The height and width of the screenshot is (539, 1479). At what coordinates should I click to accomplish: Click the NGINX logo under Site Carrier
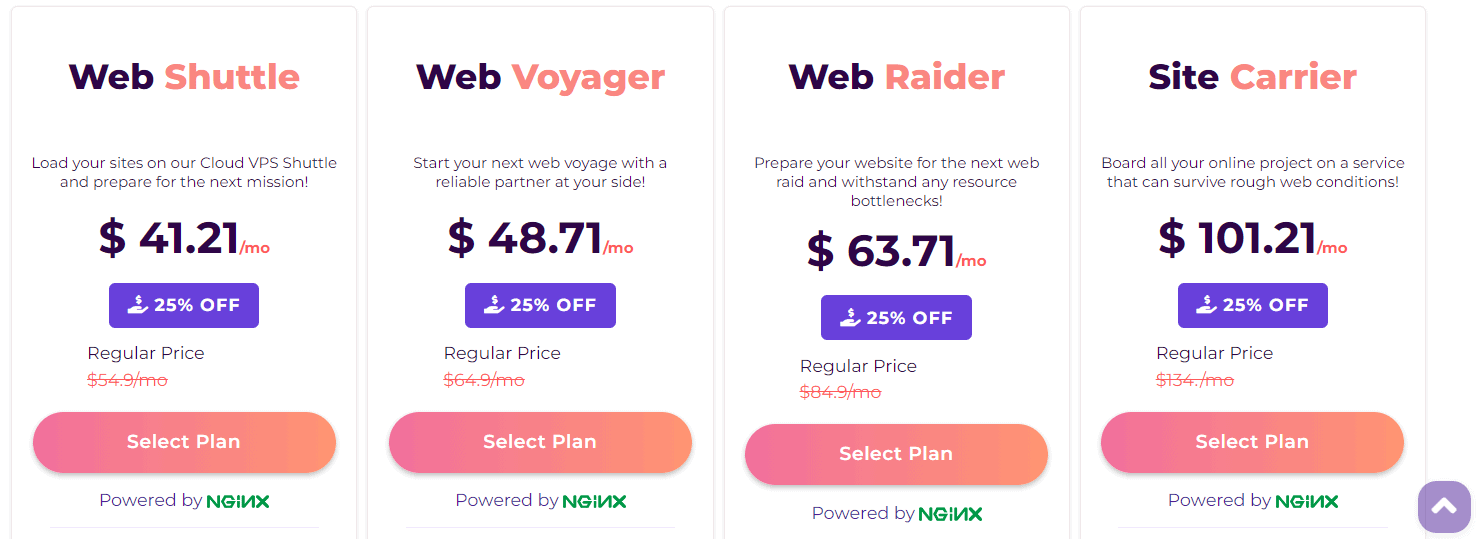[1306, 501]
